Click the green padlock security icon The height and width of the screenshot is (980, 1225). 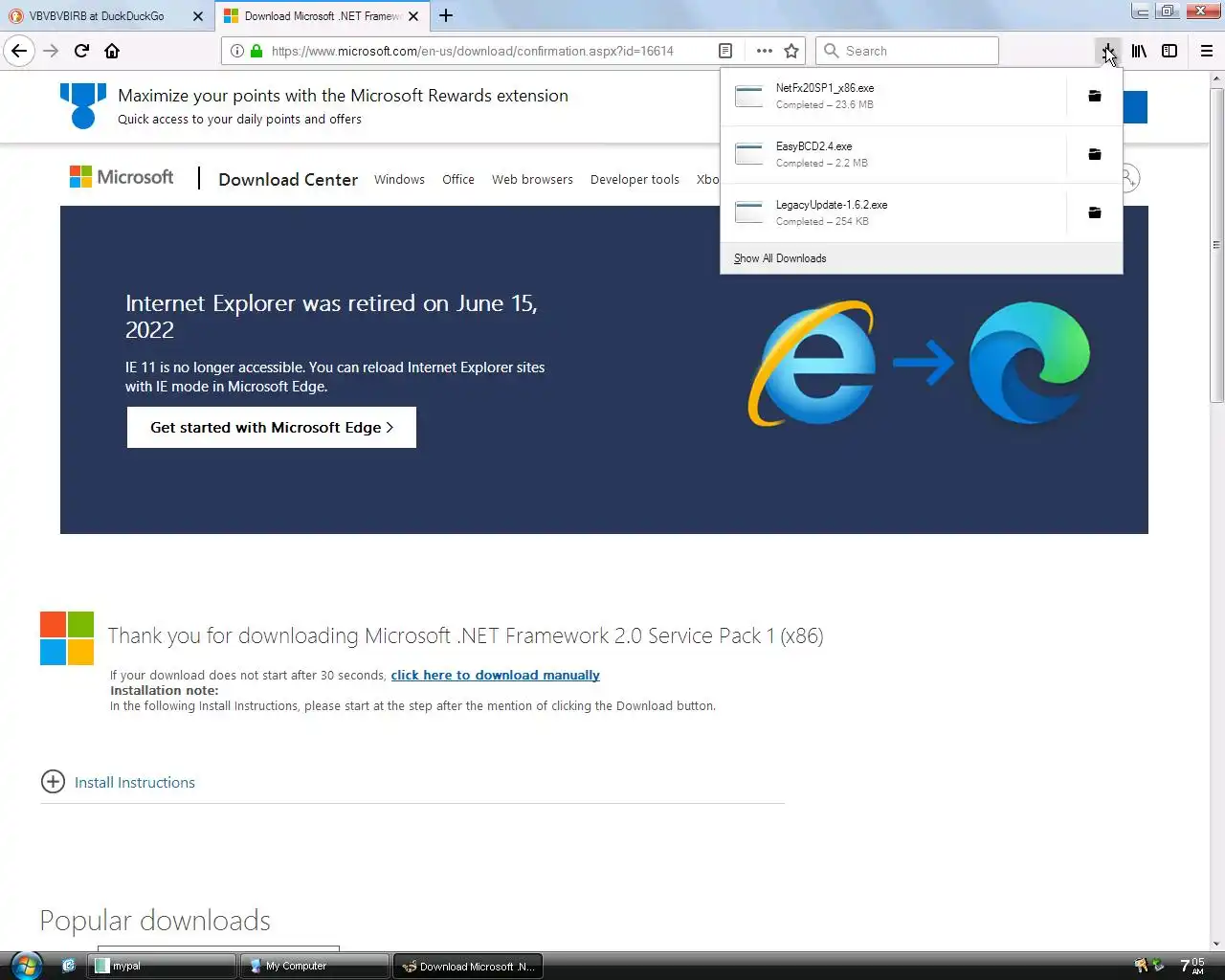(x=256, y=51)
